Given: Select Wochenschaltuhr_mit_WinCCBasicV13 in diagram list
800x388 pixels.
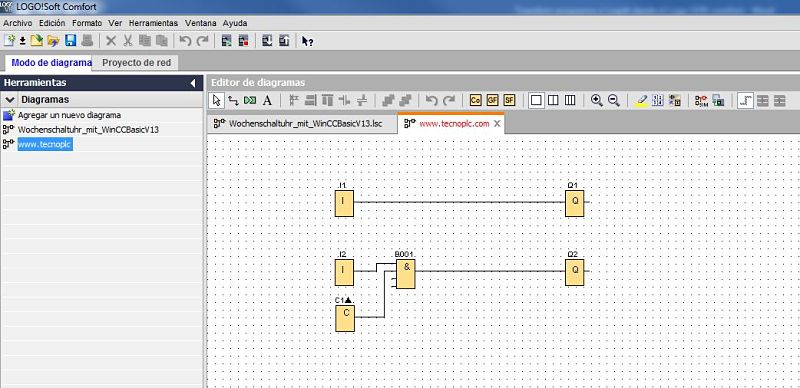Looking at the screenshot, I should [x=88, y=130].
